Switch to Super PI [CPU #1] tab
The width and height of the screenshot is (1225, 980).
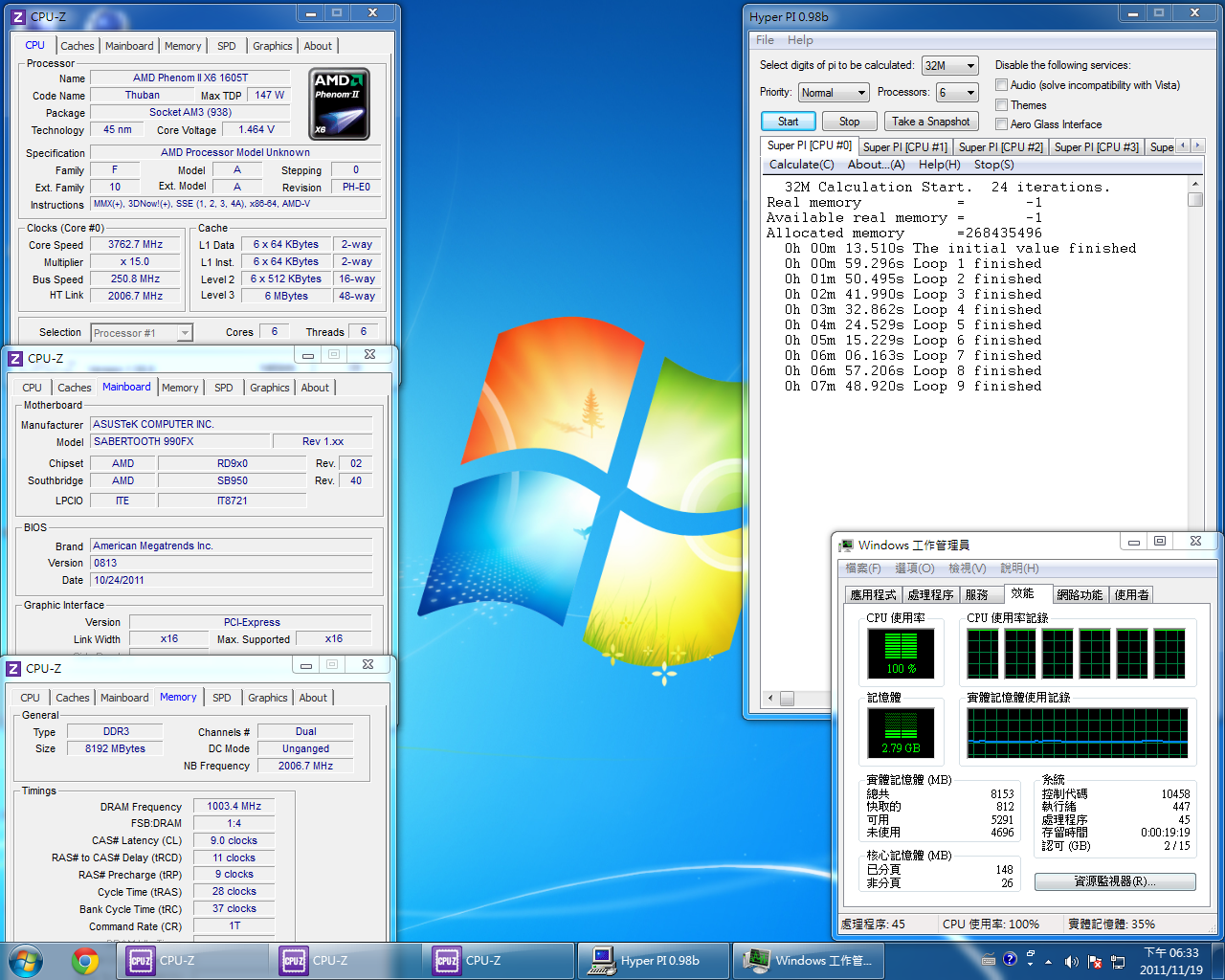tap(904, 146)
